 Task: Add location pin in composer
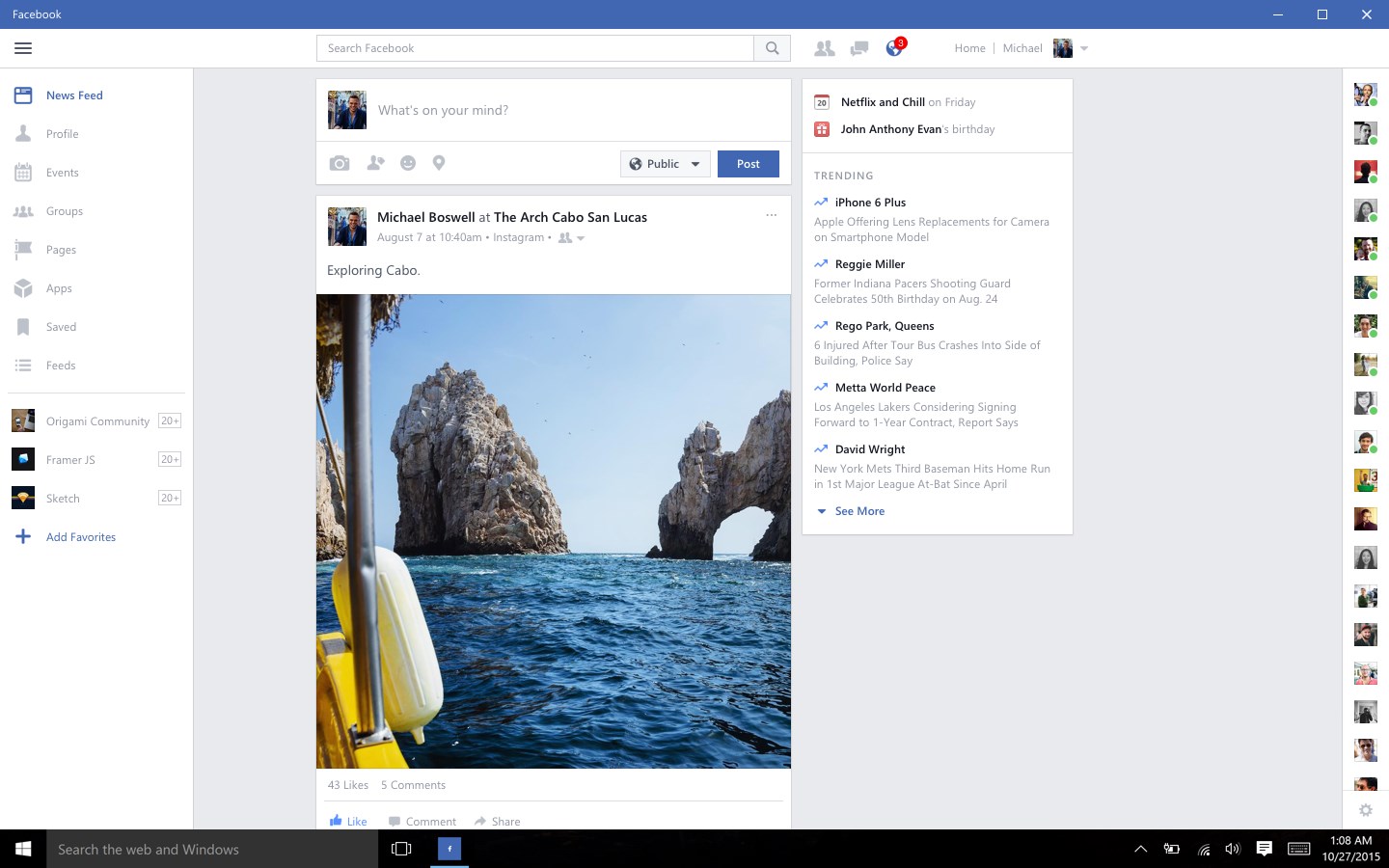(x=439, y=163)
